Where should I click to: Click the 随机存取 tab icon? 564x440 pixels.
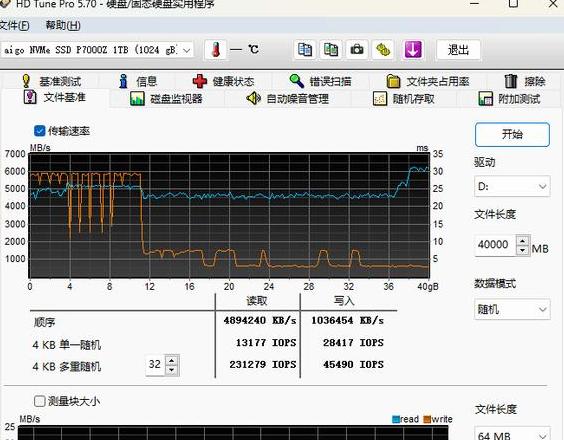(x=380, y=99)
